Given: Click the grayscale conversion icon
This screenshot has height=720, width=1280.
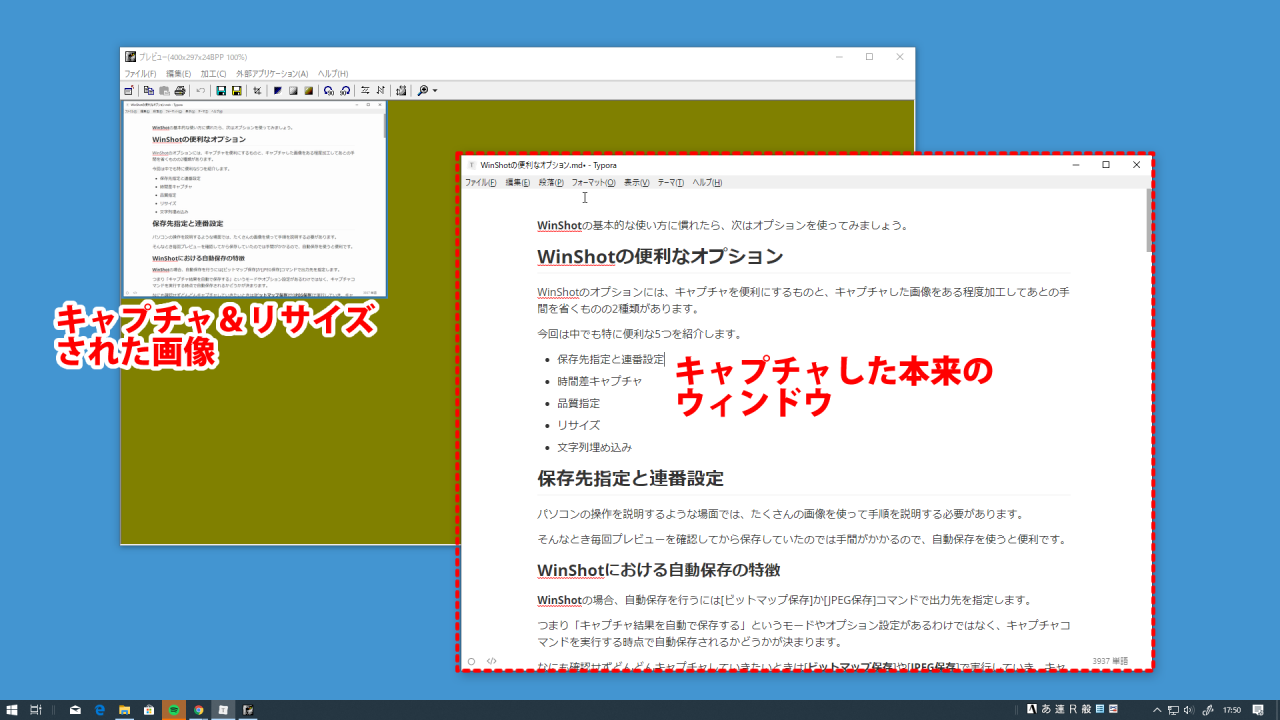Looking at the screenshot, I should [x=293, y=91].
